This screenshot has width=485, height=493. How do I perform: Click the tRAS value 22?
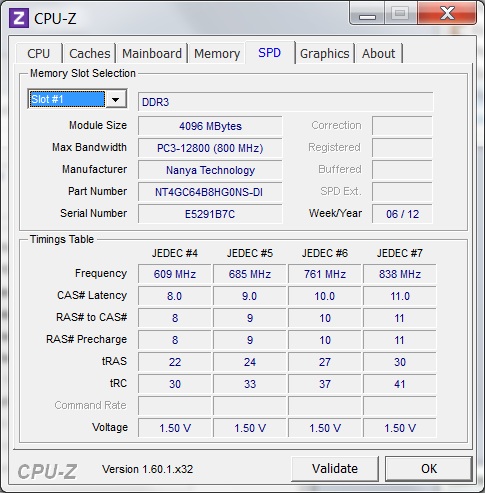point(175,362)
